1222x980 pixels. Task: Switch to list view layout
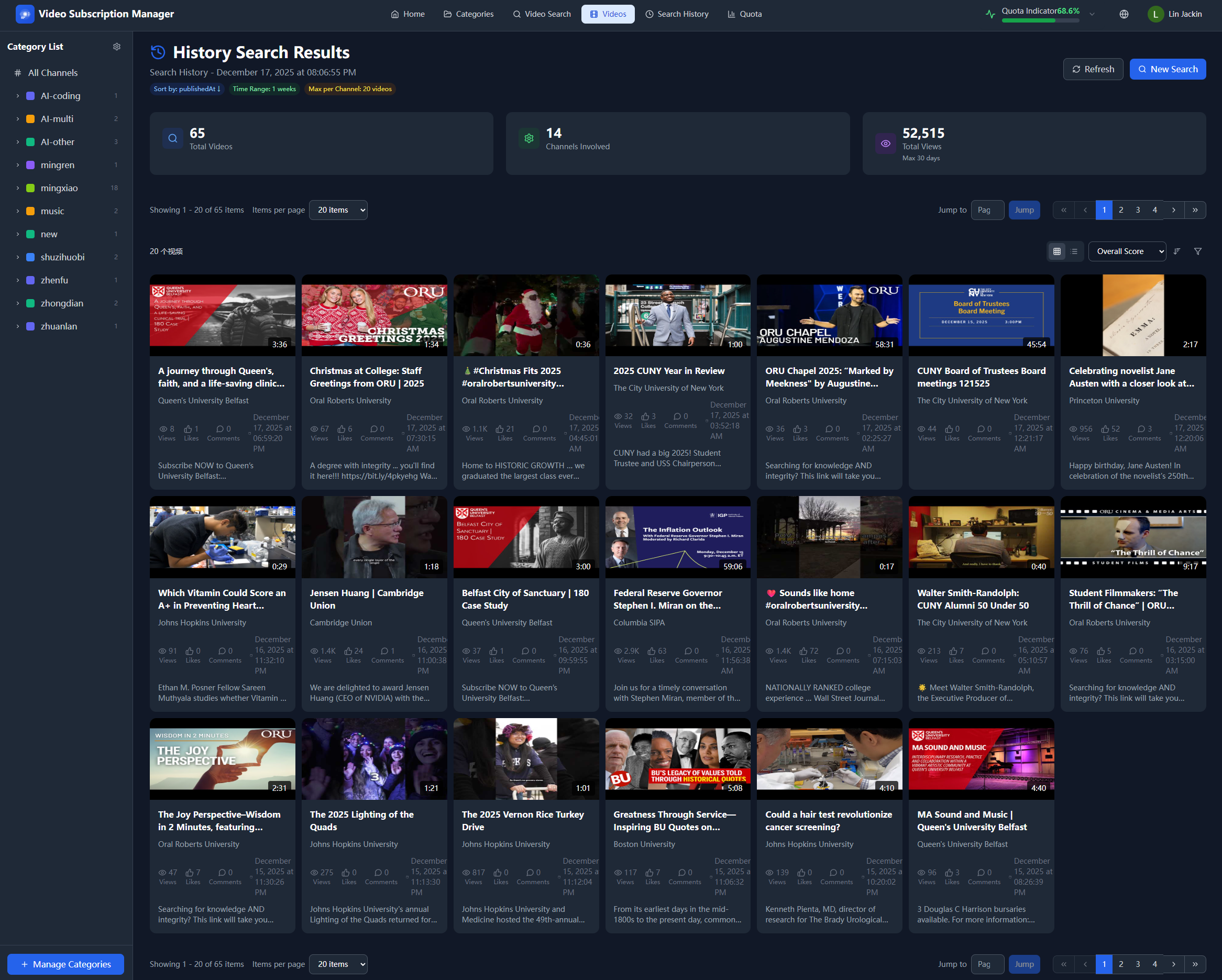click(1074, 251)
